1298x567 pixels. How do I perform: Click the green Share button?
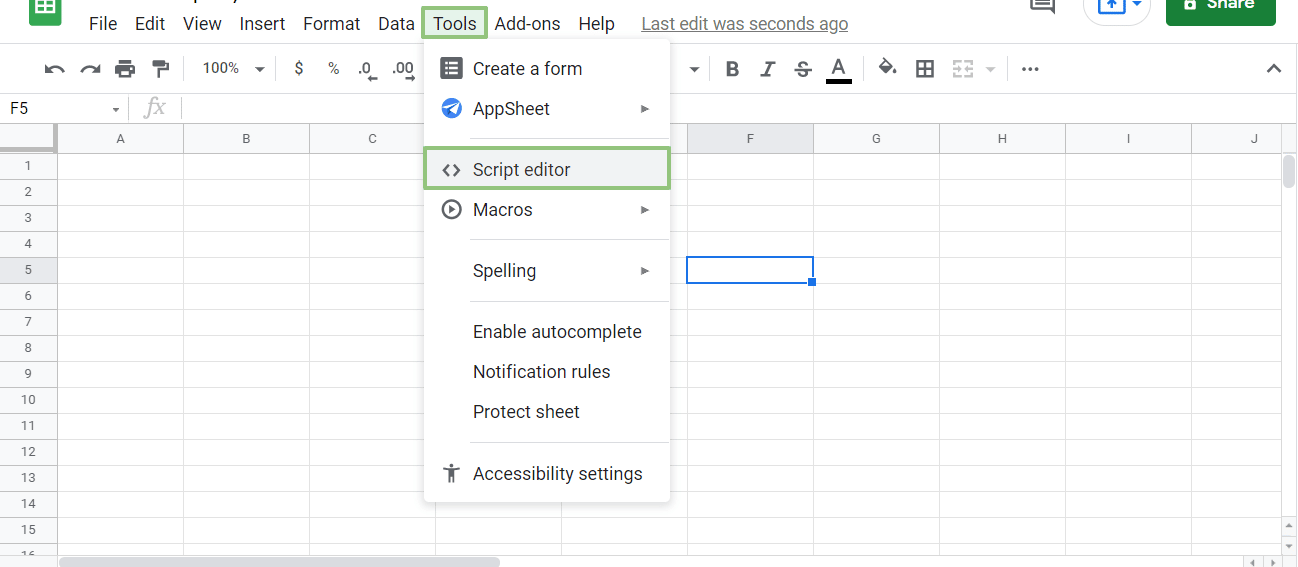(x=1220, y=6)
